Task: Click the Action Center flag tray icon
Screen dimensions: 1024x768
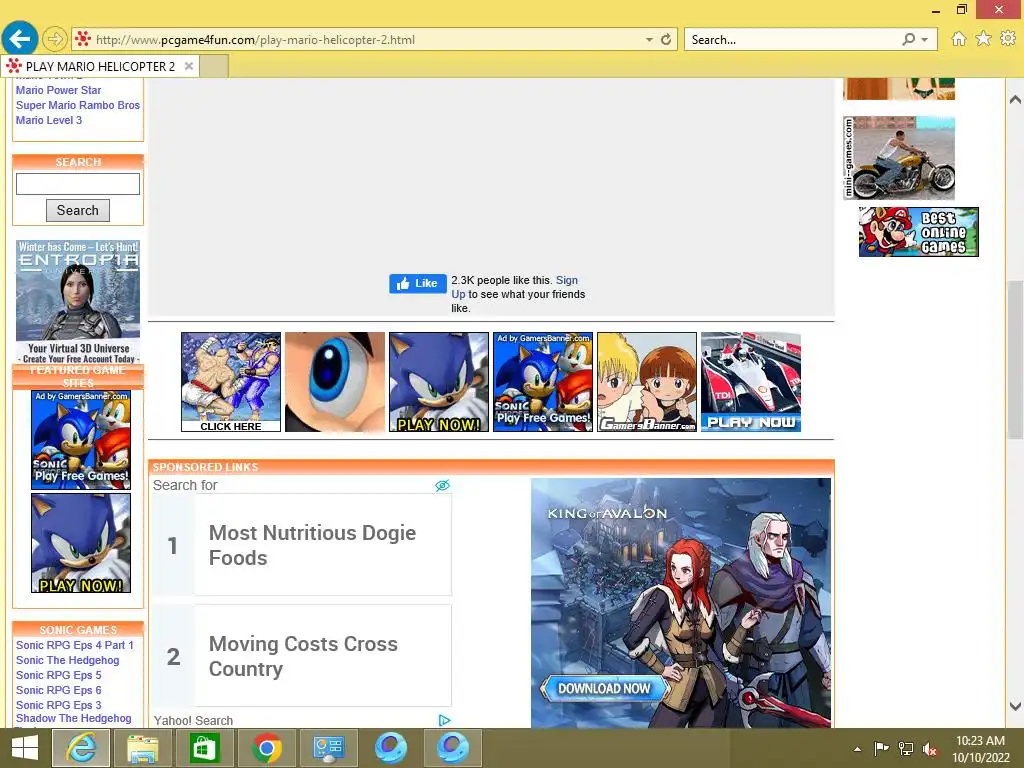Action: [x=881, y=748]
